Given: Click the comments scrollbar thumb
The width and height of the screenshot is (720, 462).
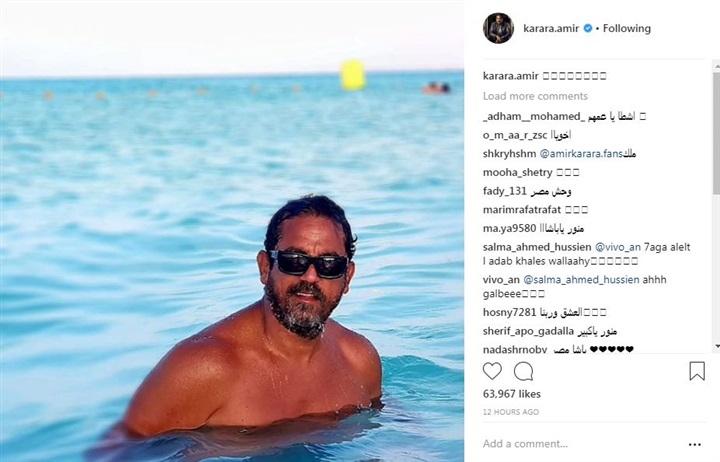Looking at the screenshot, I should [x=717, y=132].
